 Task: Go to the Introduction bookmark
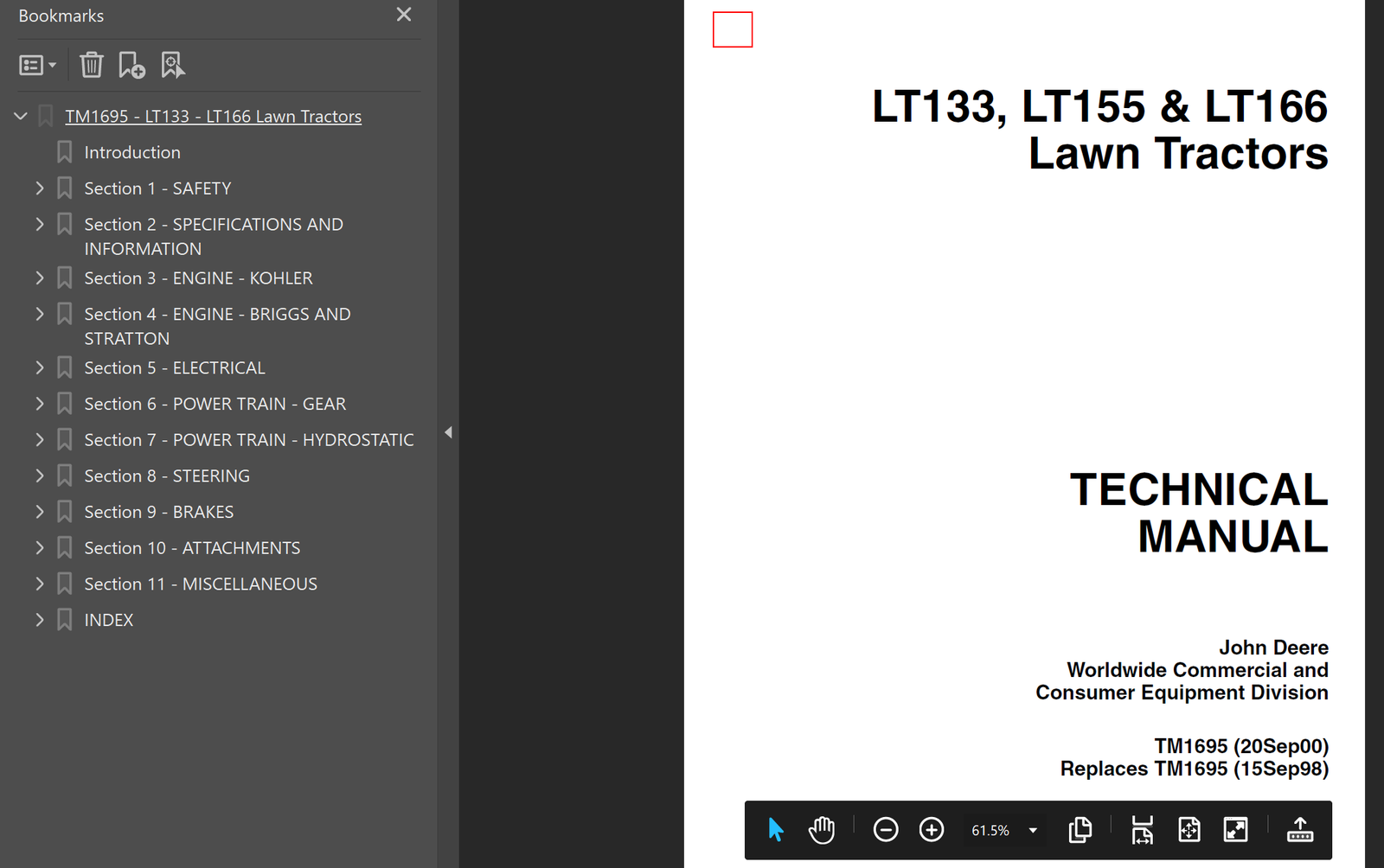pos(132,152)
